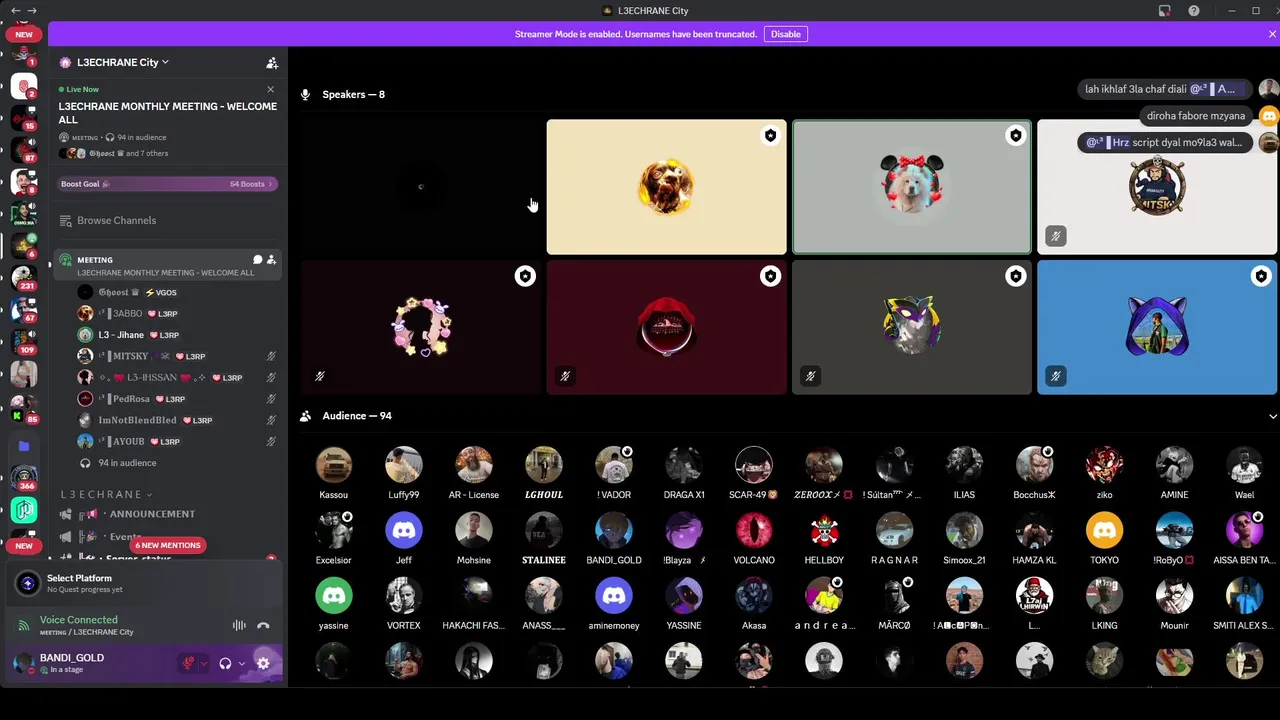Click the Voice Connected connection status
This screenshot has height=720, width=1280.
click(x=78, y=620)
